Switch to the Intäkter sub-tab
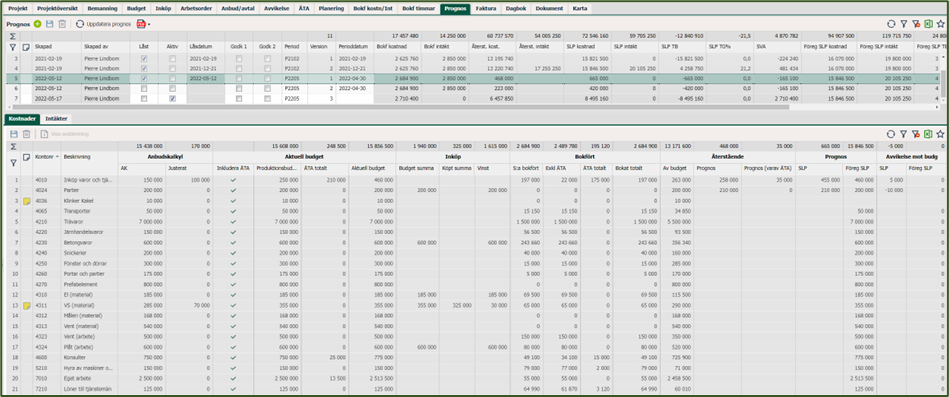This screenshot has width=949, height=397. [x=57, y=119]
